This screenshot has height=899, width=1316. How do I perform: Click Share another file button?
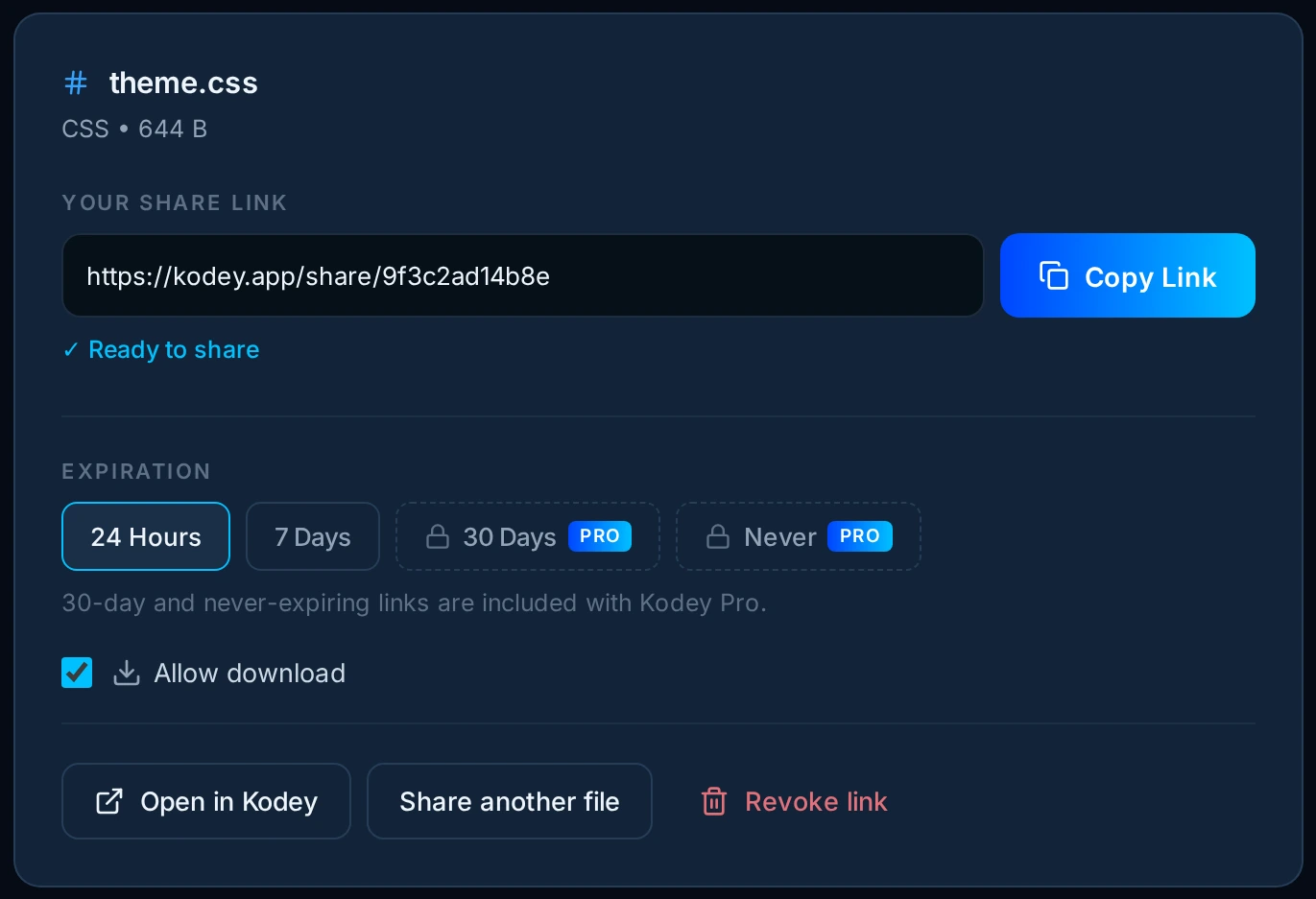point(510,801)
